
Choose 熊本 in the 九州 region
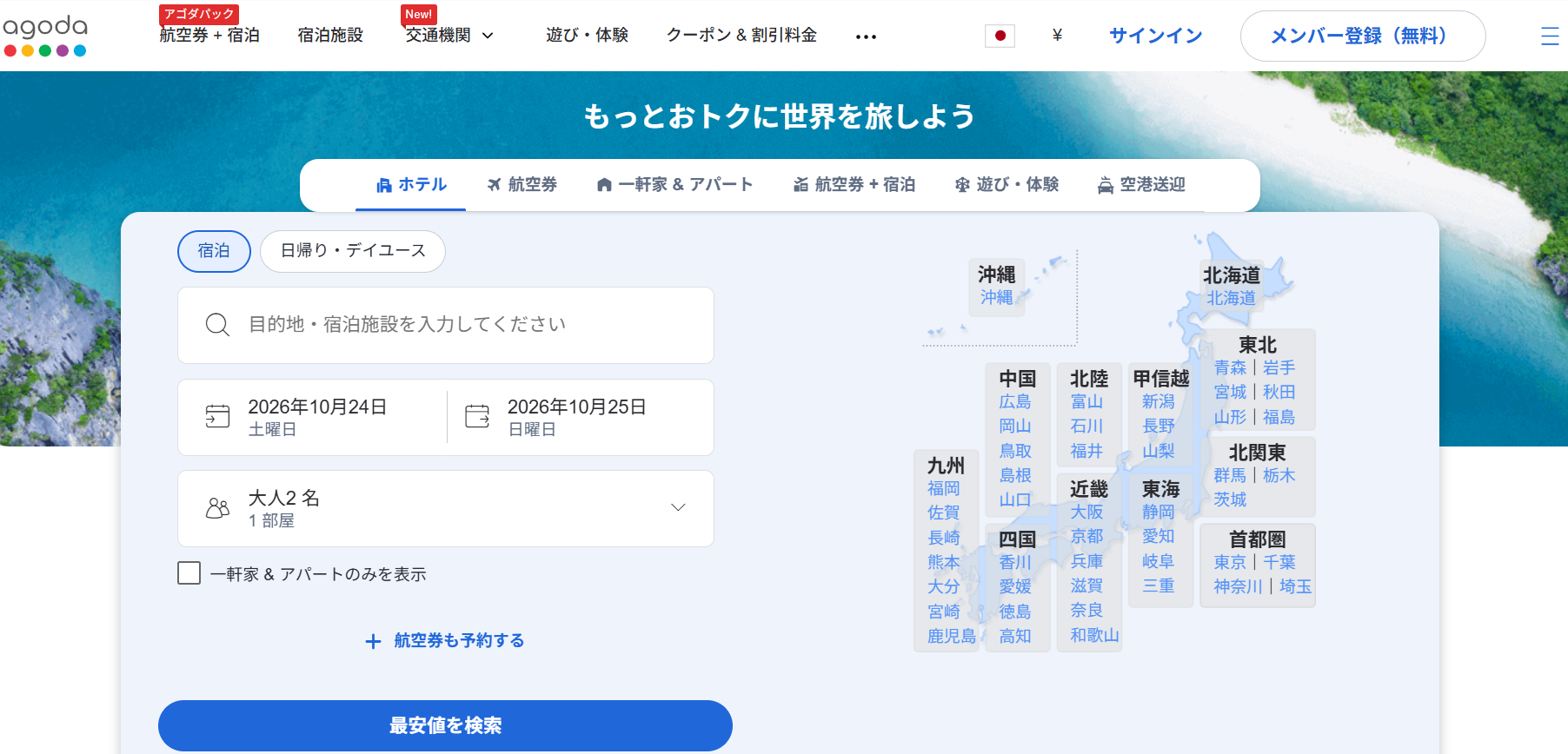pos(944,563)
